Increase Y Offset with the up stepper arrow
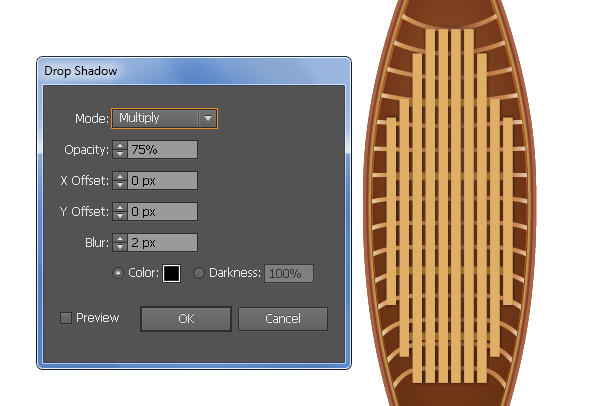 [120, 207]
